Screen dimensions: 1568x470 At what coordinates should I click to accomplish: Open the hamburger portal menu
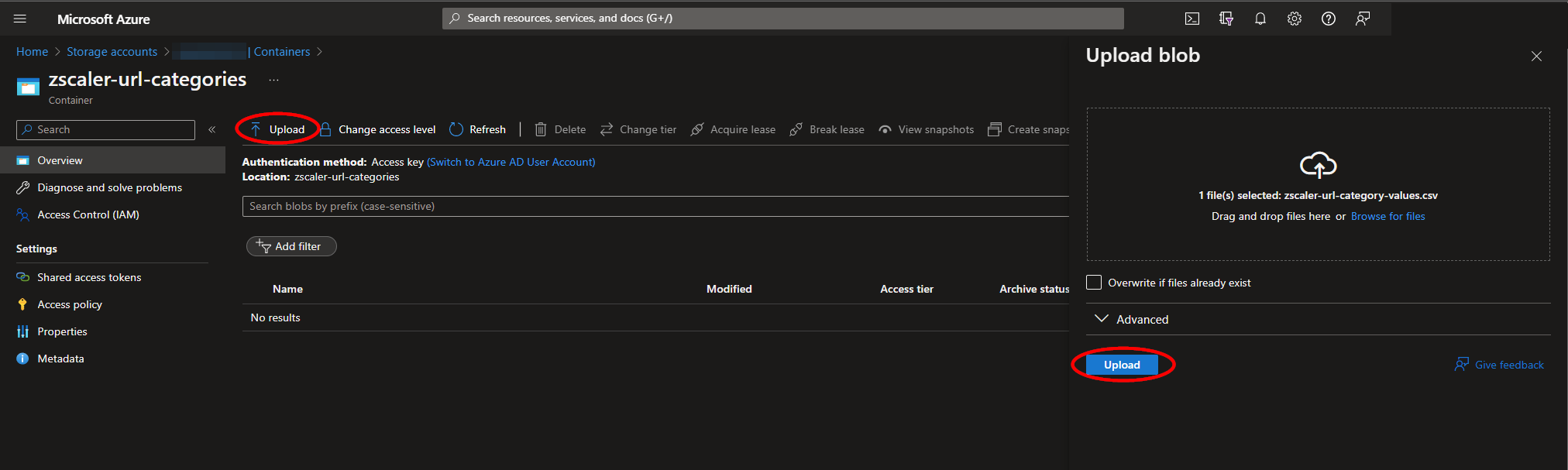(x=20, y=19)
